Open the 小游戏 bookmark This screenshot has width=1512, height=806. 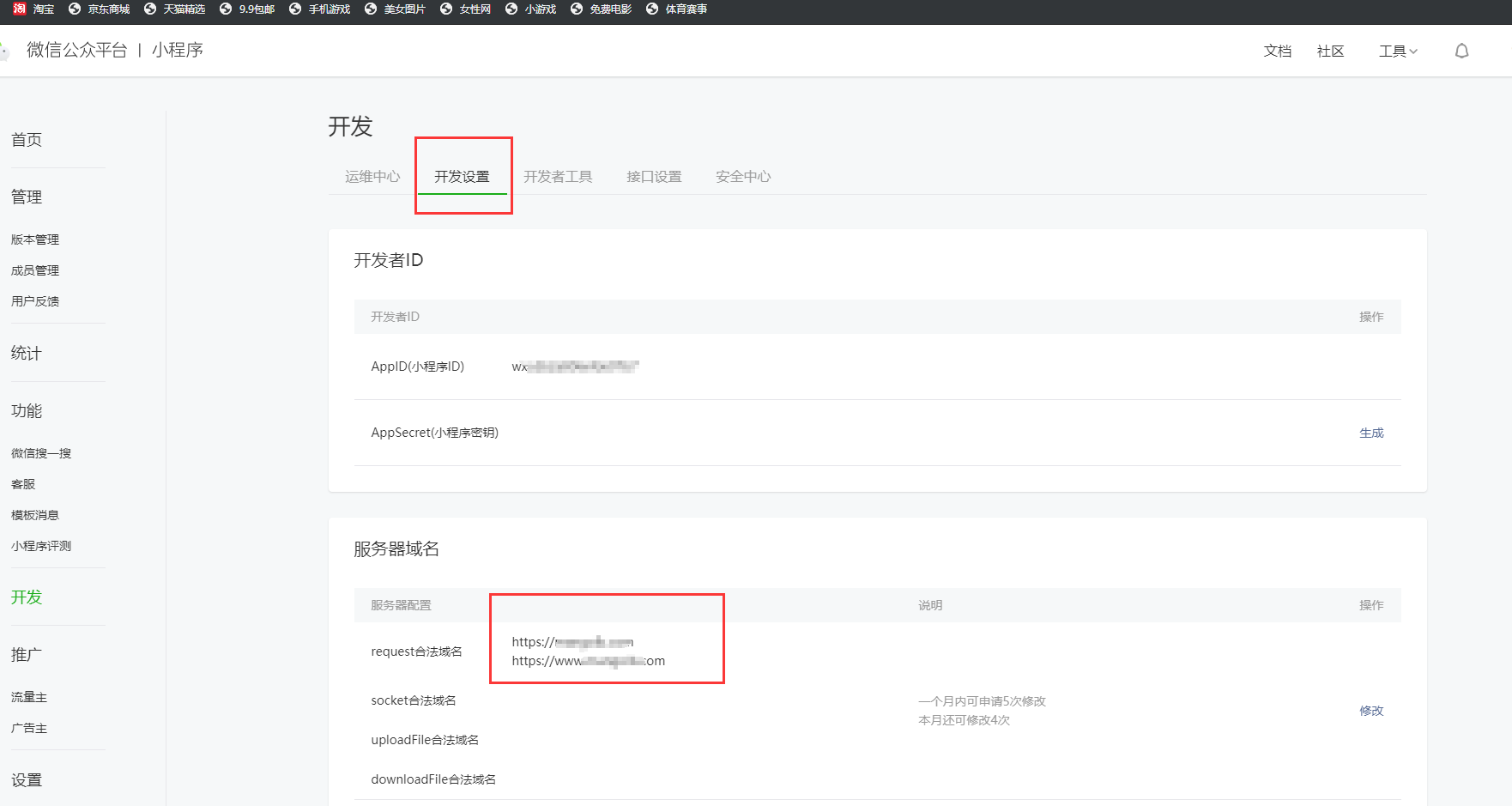538,10
